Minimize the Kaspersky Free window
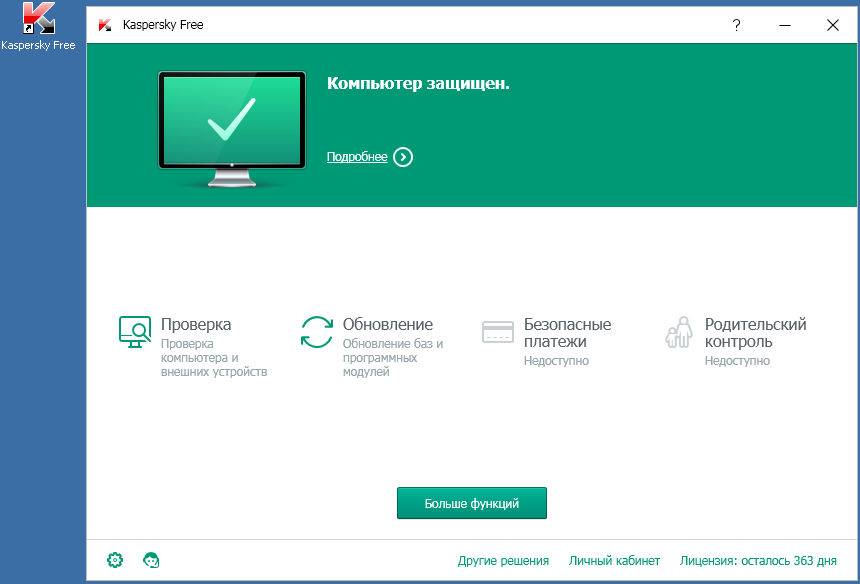 pyautogui.click(x=785, y=25)
